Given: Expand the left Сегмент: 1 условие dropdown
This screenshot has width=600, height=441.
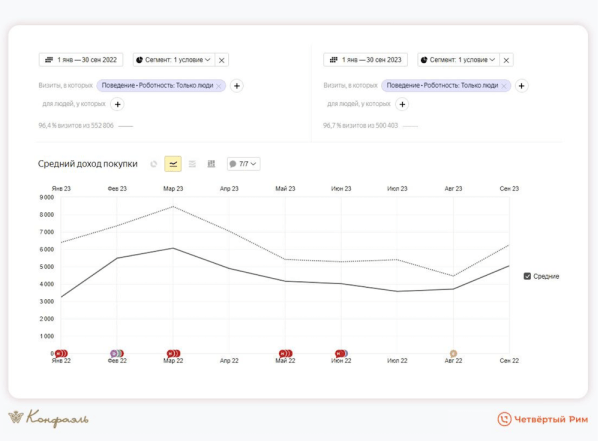Looking at the screenshot, I should [x=172, y=60].
